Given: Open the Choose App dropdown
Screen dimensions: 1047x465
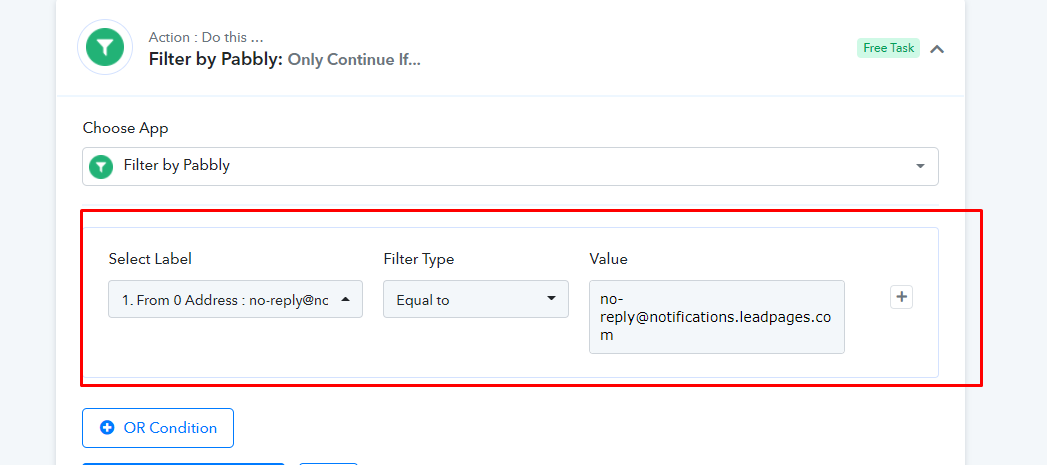Looking at the screenshot, I should (x=510, y=166).
